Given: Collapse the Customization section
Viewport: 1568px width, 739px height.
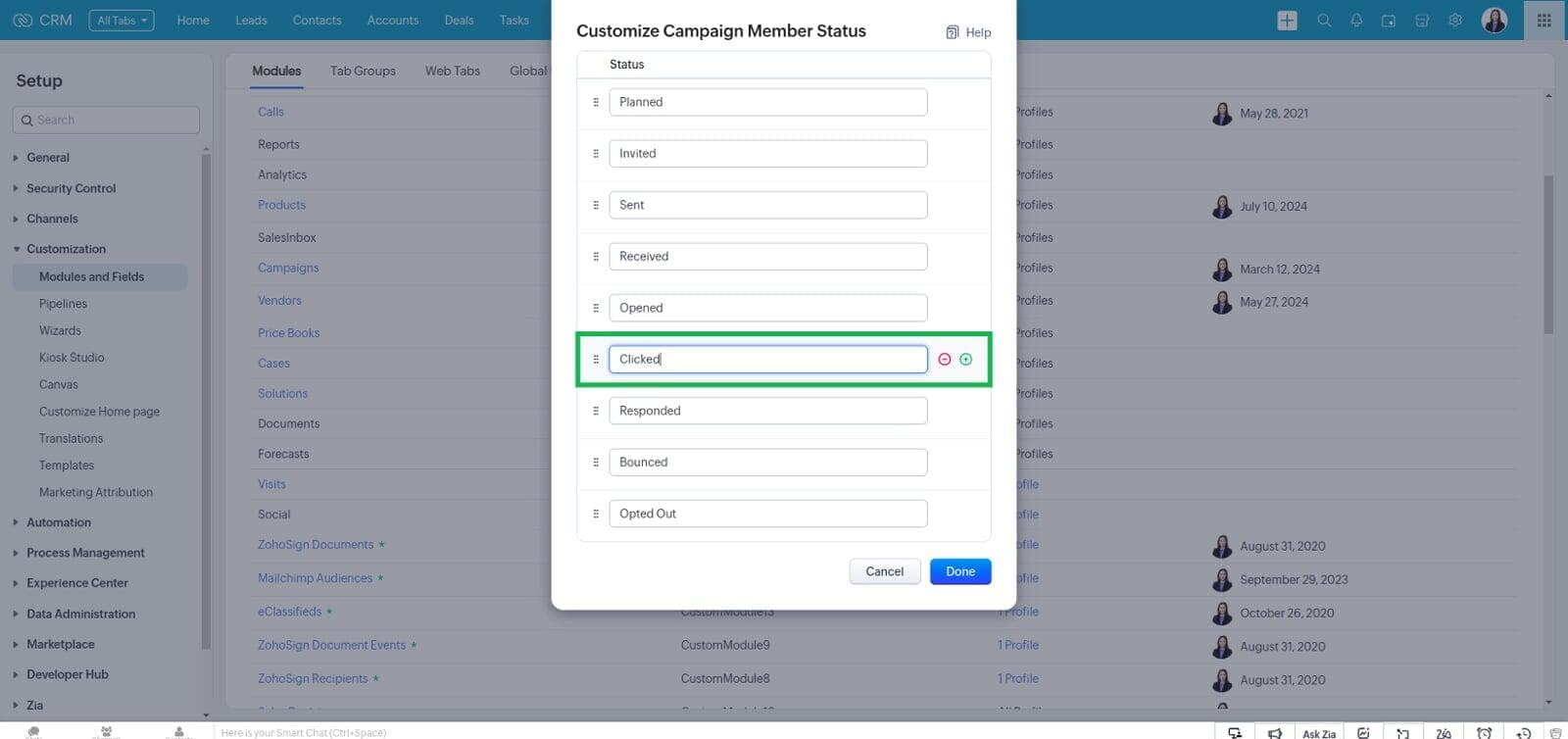Looking at the screenshot, I should [x=66, y=249].
